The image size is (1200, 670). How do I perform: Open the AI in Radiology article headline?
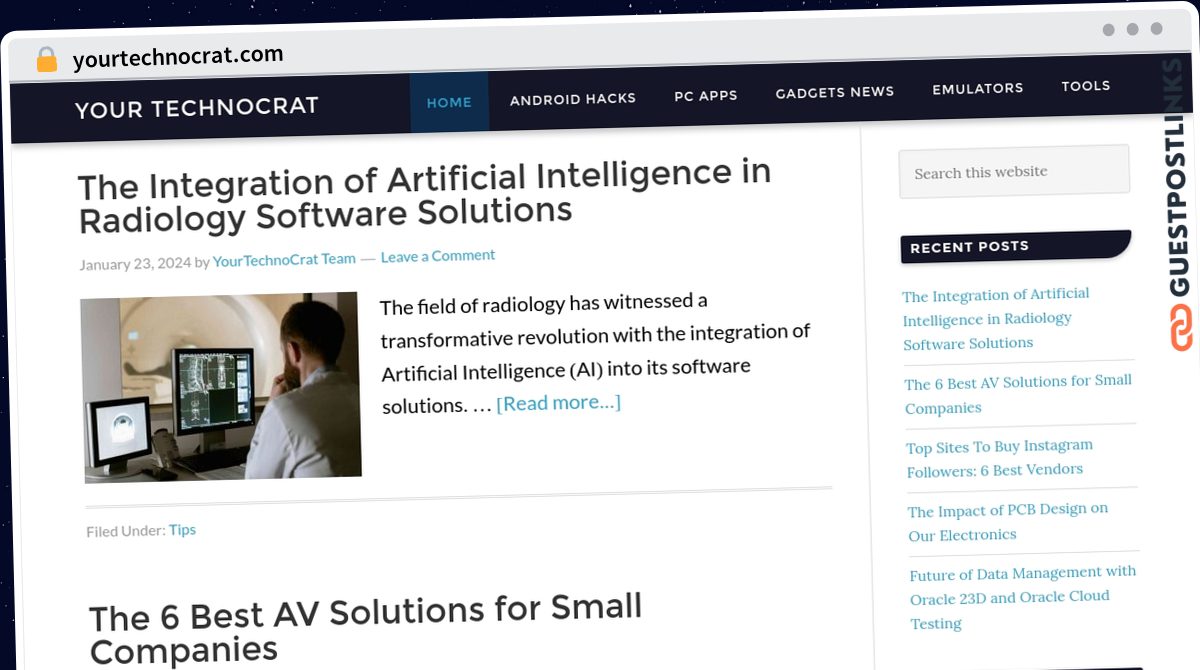[425, 194]
